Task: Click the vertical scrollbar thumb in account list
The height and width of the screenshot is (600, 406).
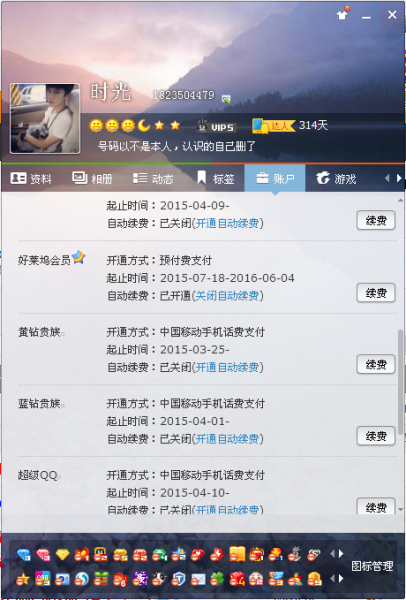Action: tap(401, 382)
